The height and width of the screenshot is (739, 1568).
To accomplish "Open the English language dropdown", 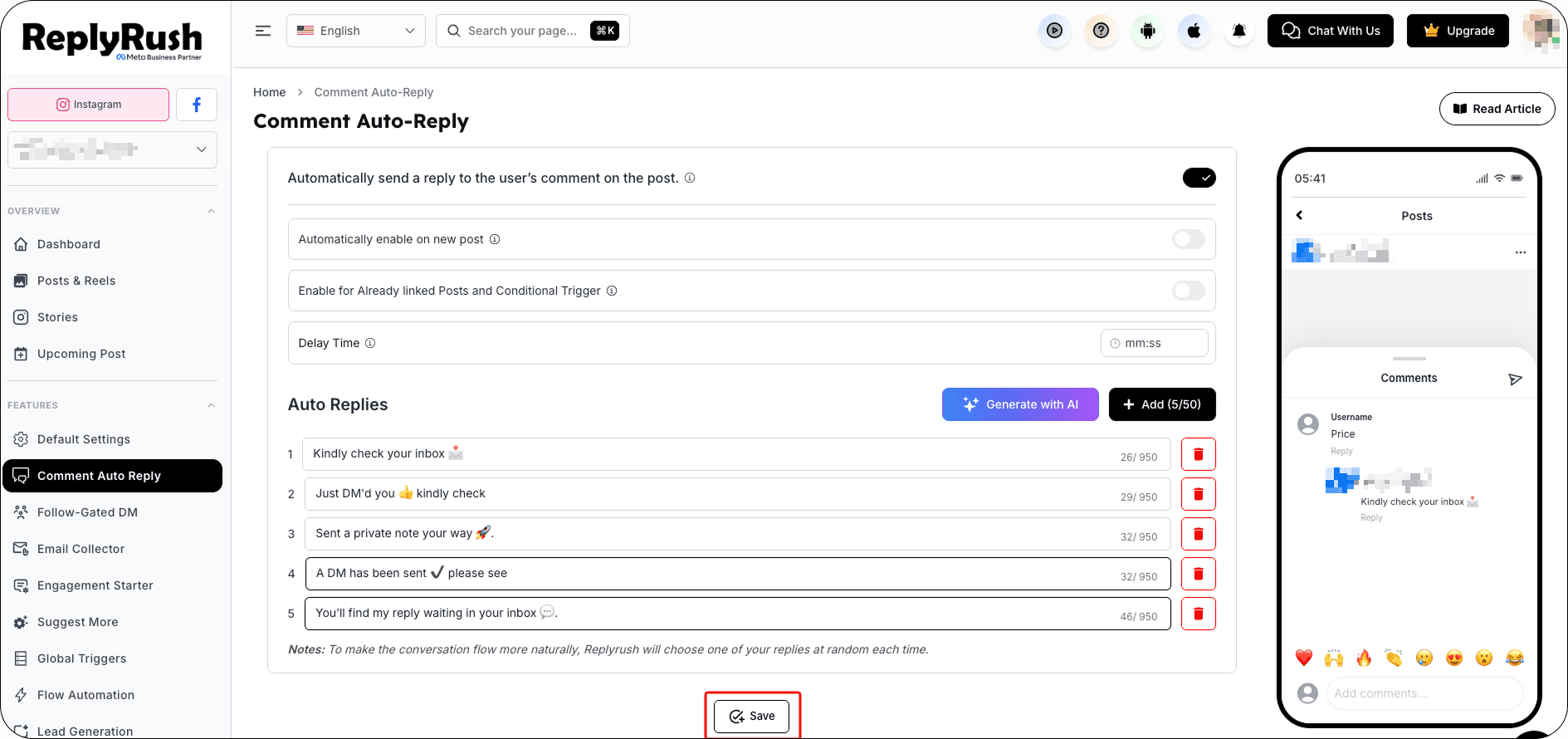I will coord(356,31).
